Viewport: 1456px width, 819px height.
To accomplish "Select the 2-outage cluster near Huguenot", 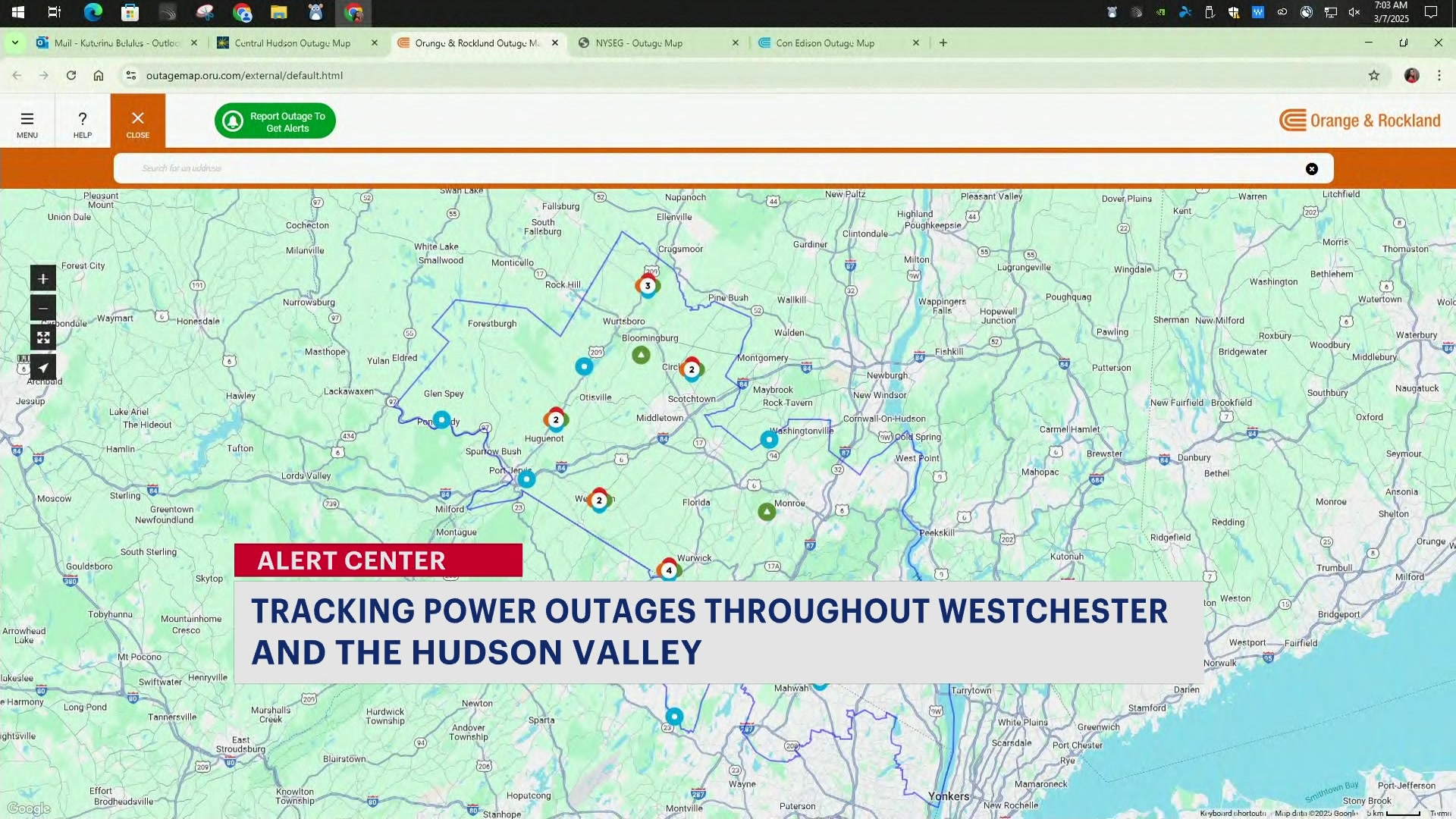I will (556, 419).
